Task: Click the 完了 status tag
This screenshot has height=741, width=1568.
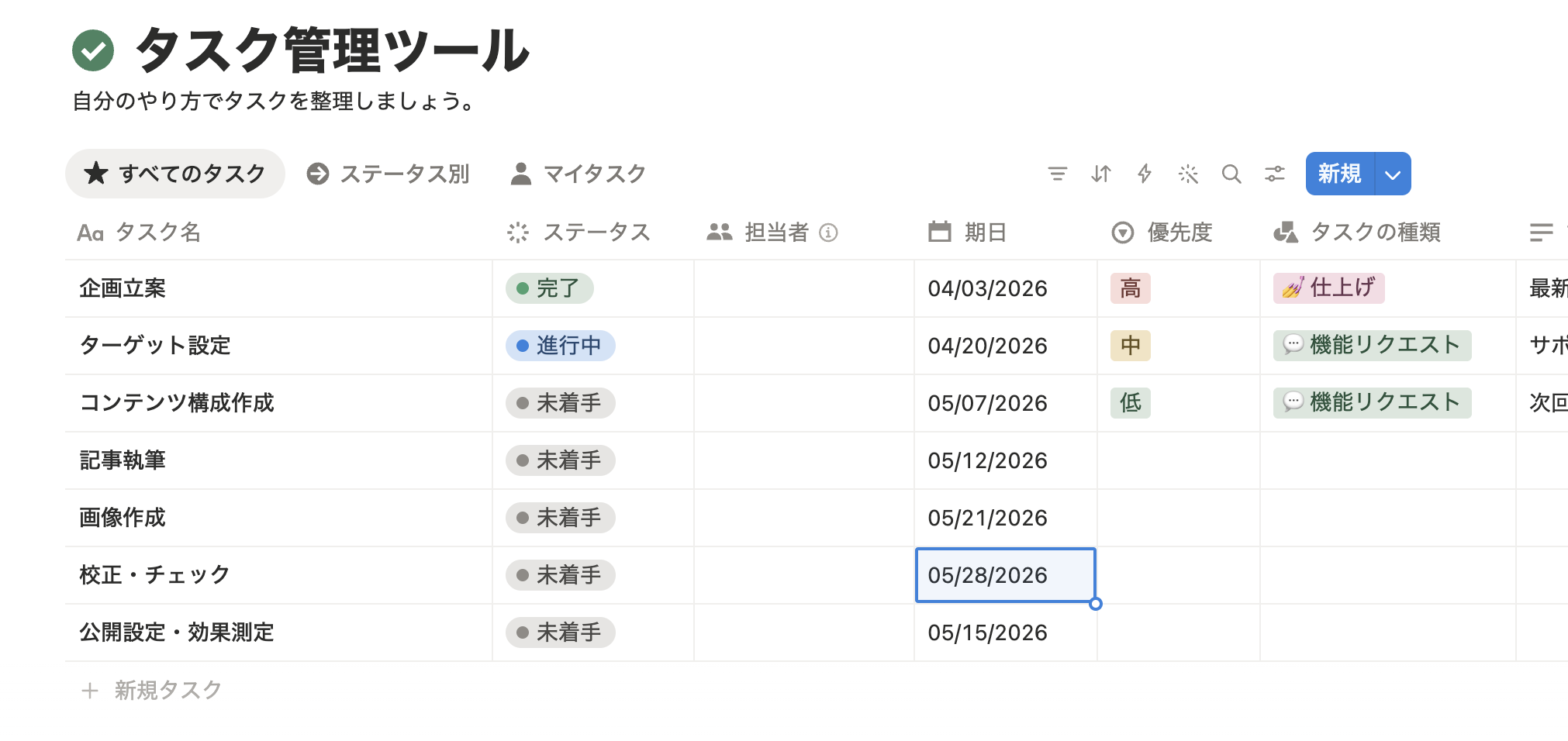Action: (550, 288)
